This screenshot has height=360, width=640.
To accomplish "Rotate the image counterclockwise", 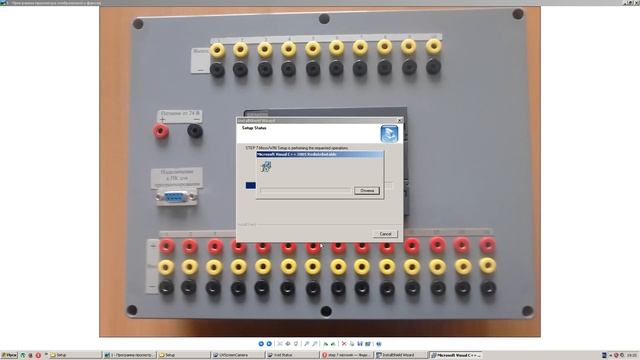I will [333, 344].
